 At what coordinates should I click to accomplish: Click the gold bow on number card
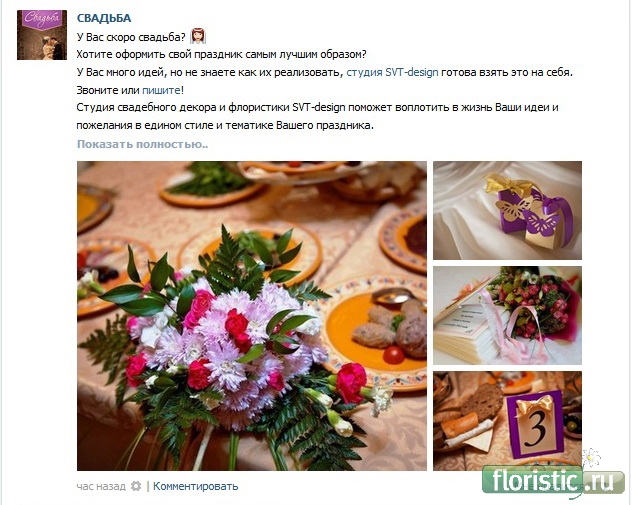click(x=534, y=405)
